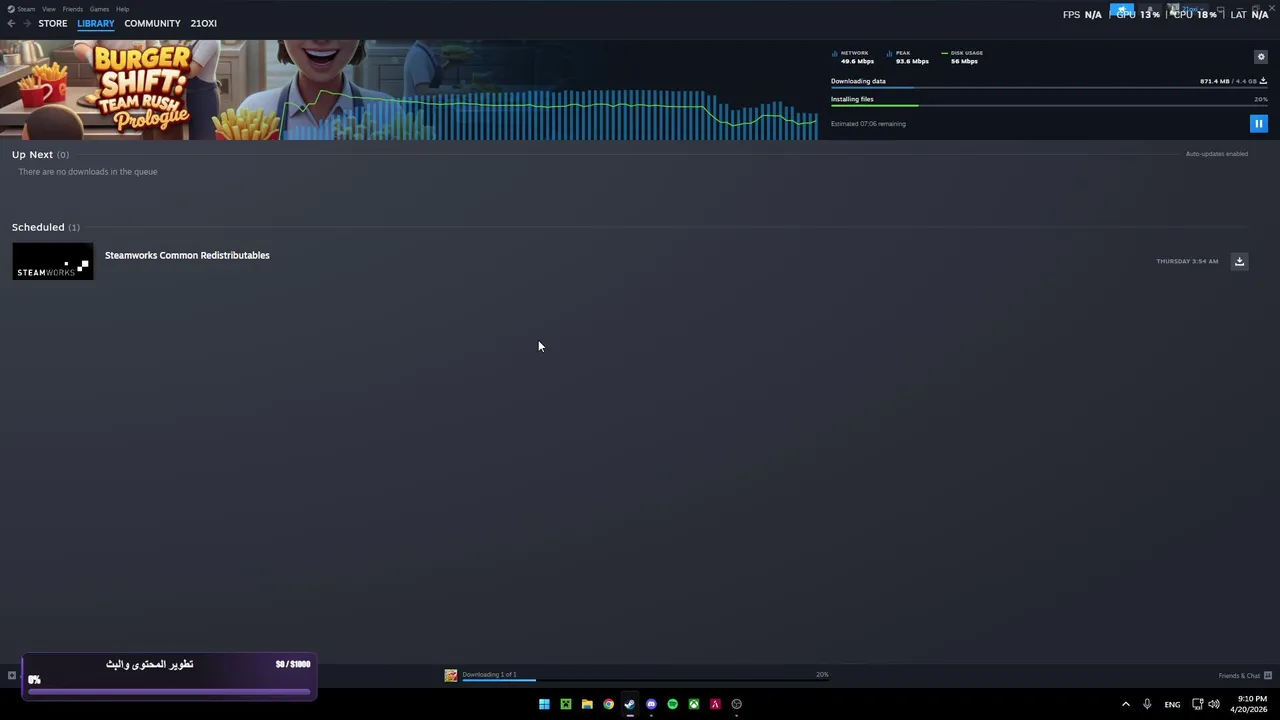Open the Windows Start menu
1280x720 pixels.
click(x=544, y=704)
